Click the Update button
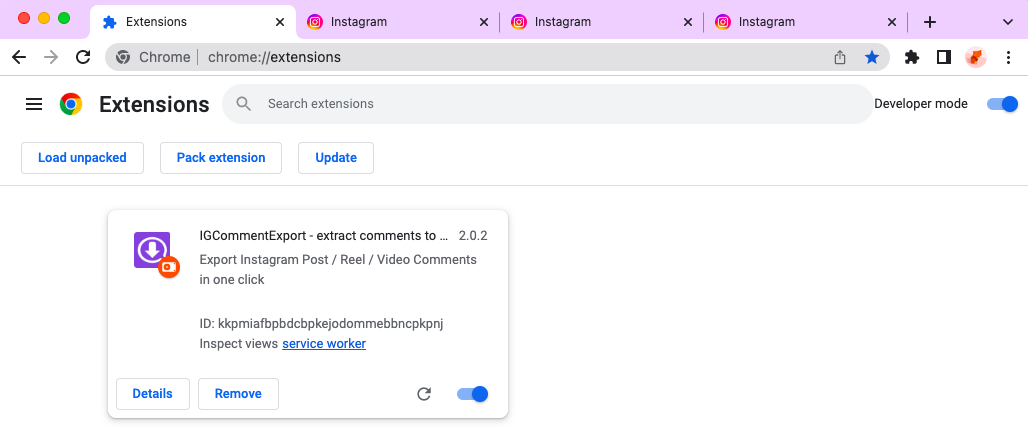1028x446 pixels. click(x=336, y=158)
